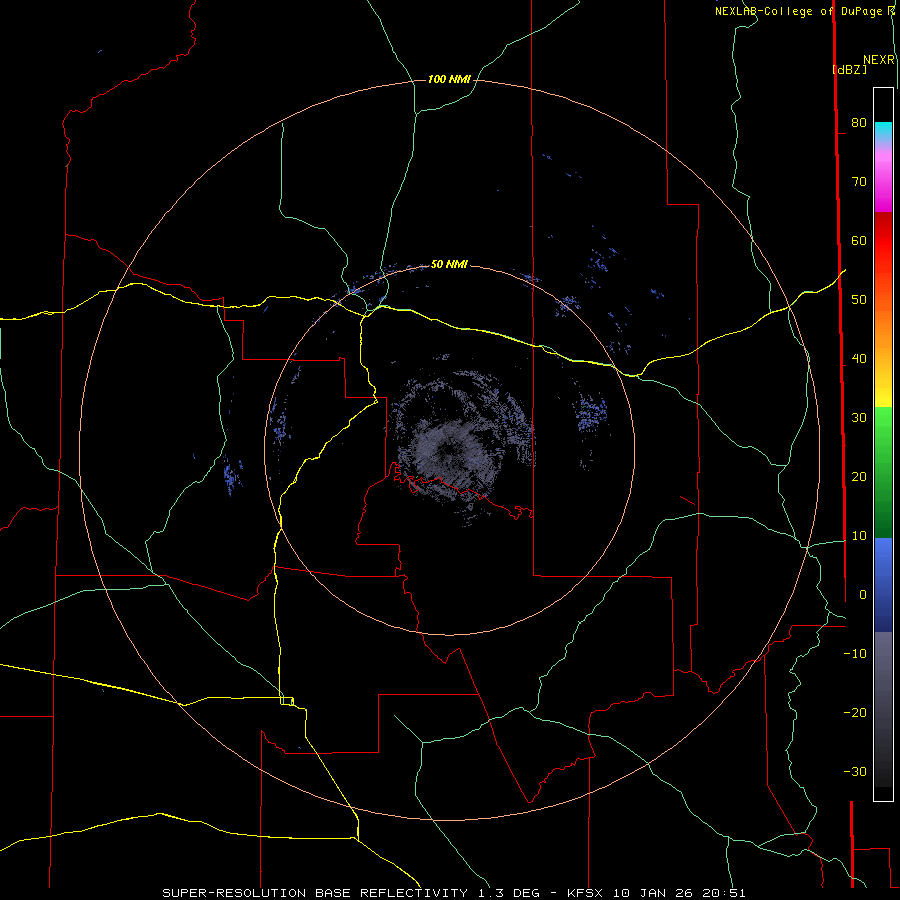Click the 10 value on the dBZ scale
The width and height of the screenshot is (900, 900).
coord(859,536)
